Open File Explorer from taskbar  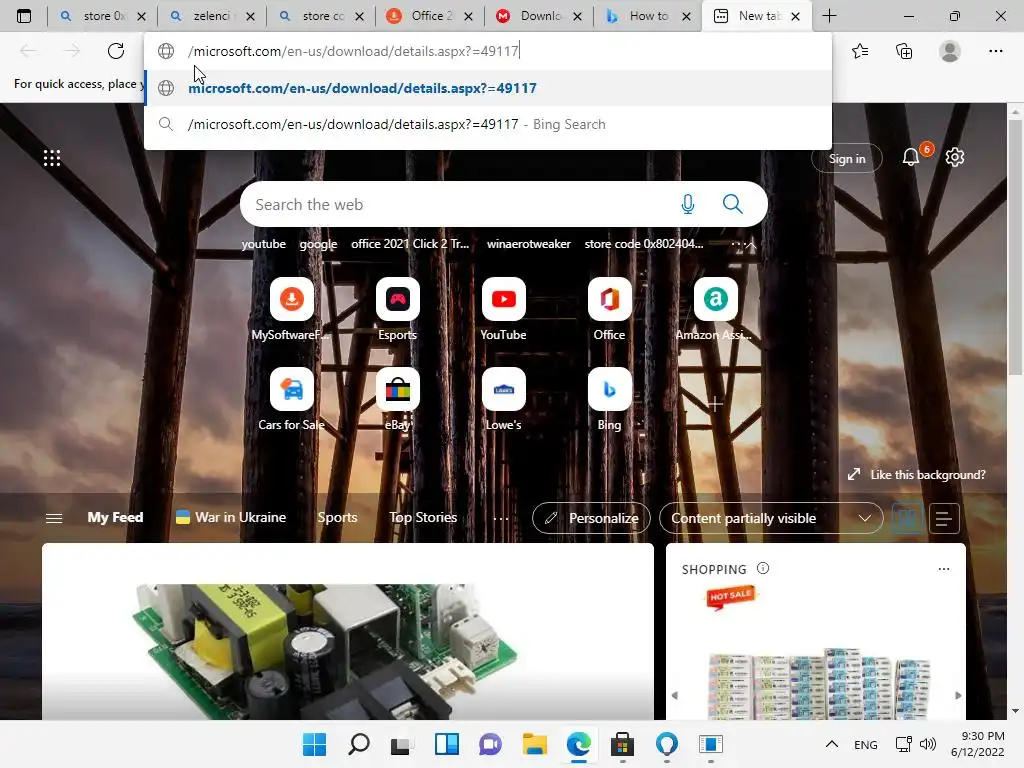pos(535,744)
